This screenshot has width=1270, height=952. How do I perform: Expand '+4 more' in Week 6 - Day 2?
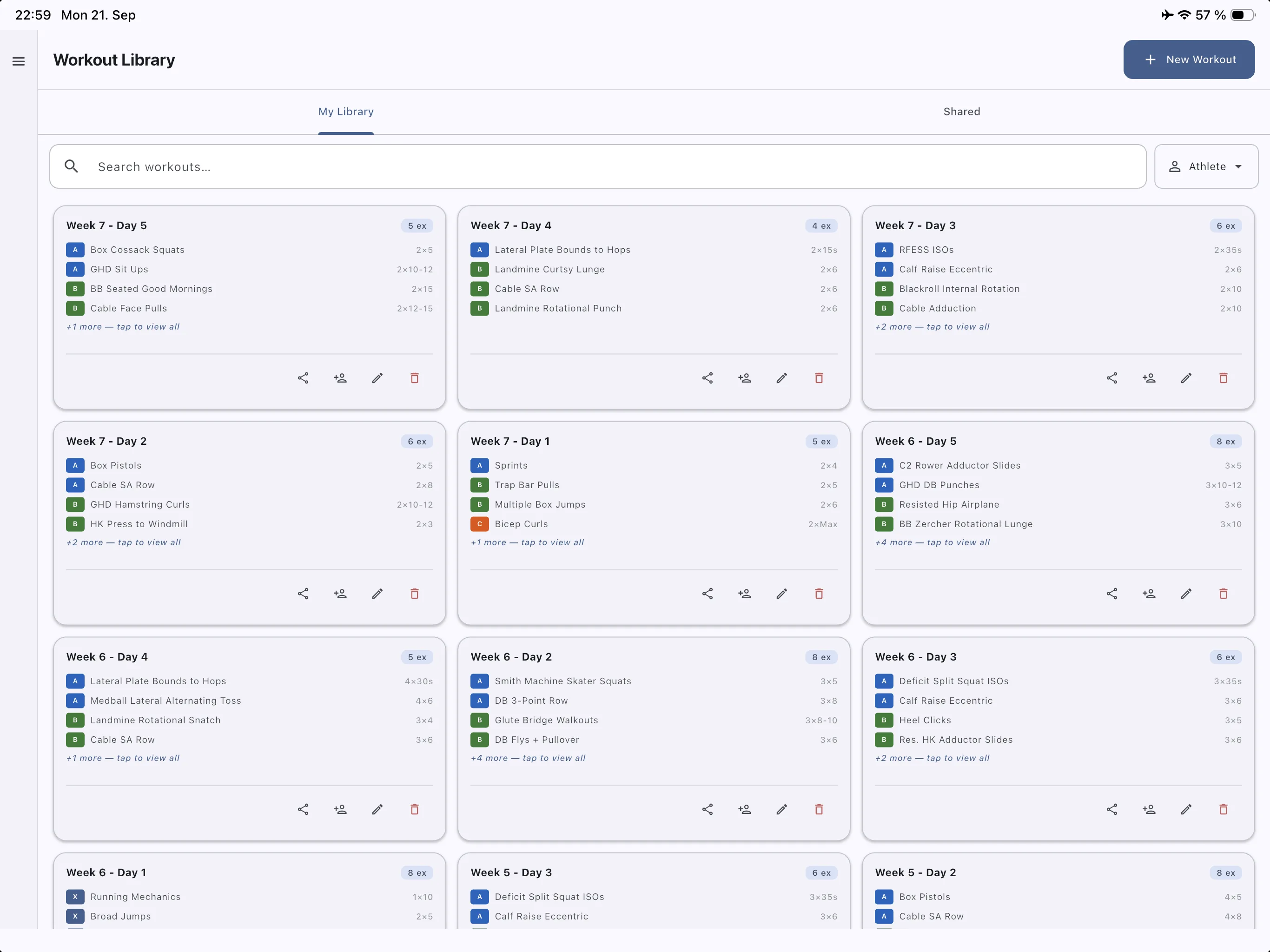[x=528, y=758]
